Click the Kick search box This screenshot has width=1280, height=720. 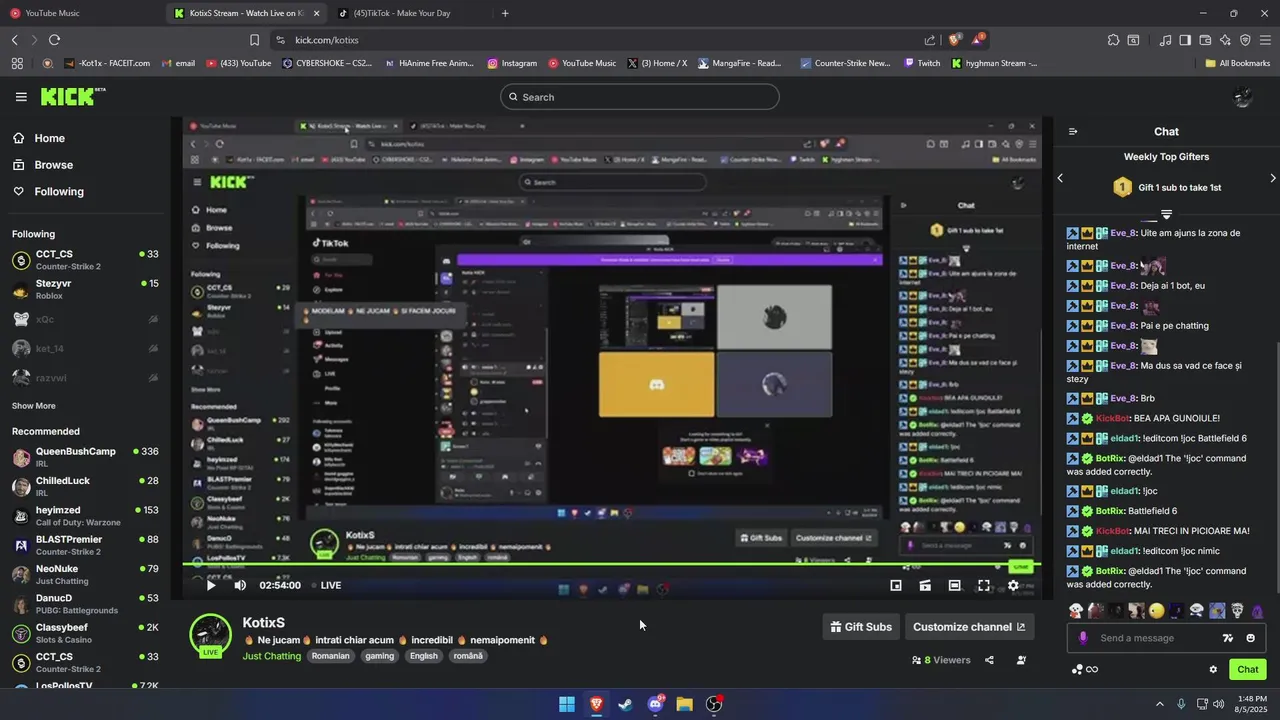pos(640,97)
